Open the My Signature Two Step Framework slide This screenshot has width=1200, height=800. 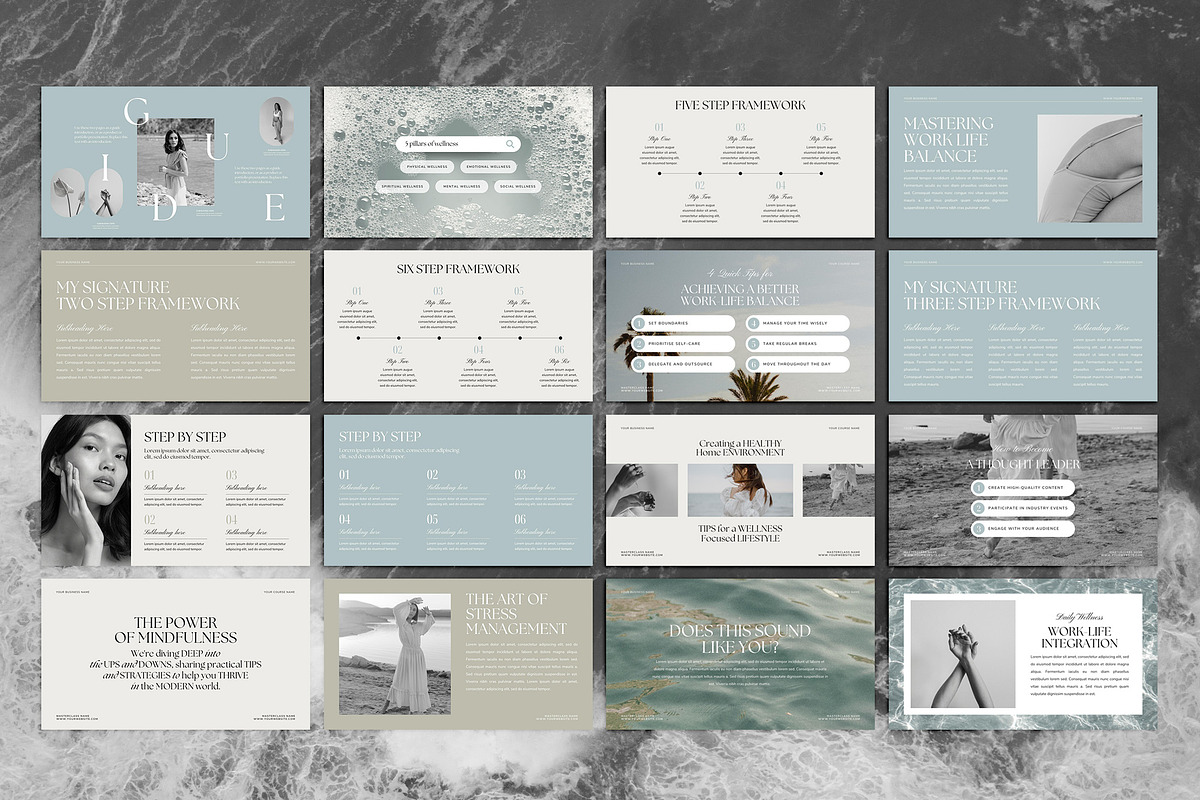click(175, 326)
